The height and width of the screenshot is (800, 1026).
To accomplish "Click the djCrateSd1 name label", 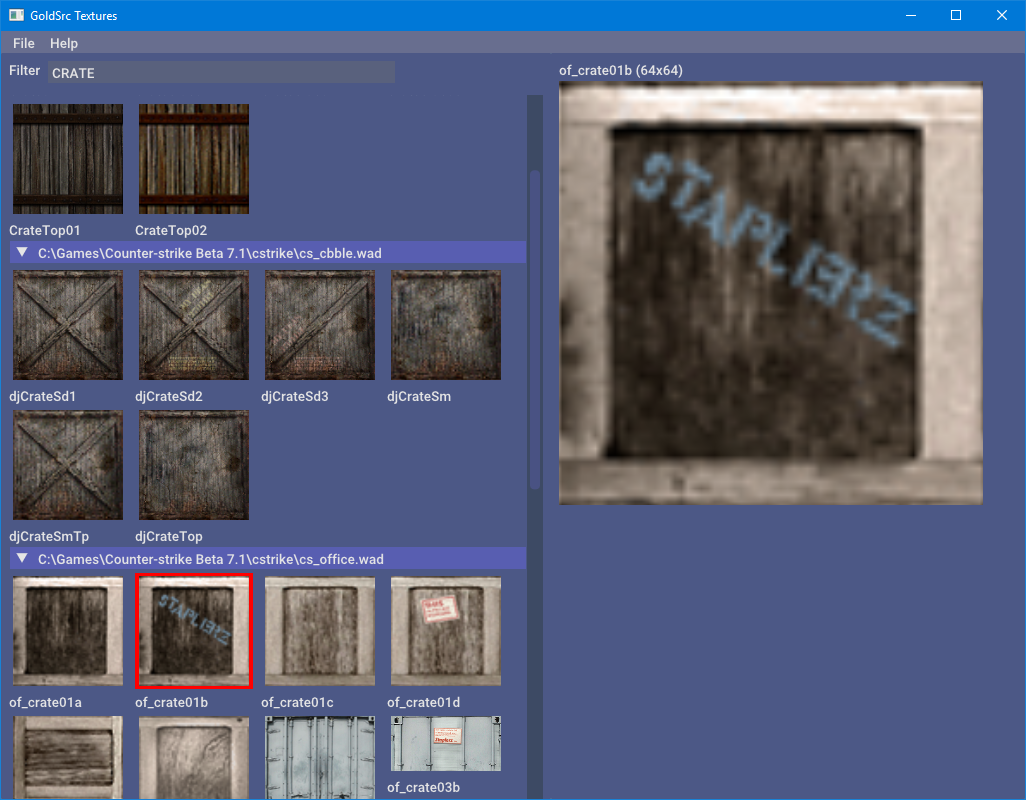I will click(x=43, y=396).
